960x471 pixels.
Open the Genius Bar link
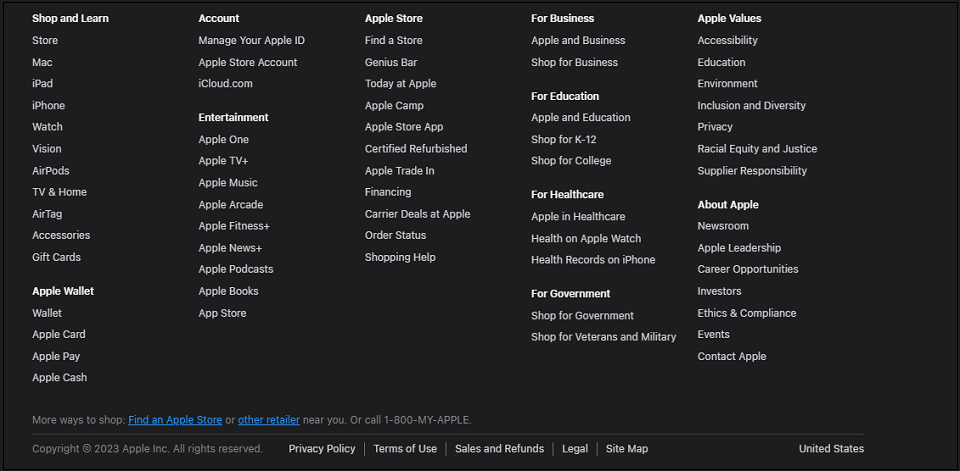[391, 63]
